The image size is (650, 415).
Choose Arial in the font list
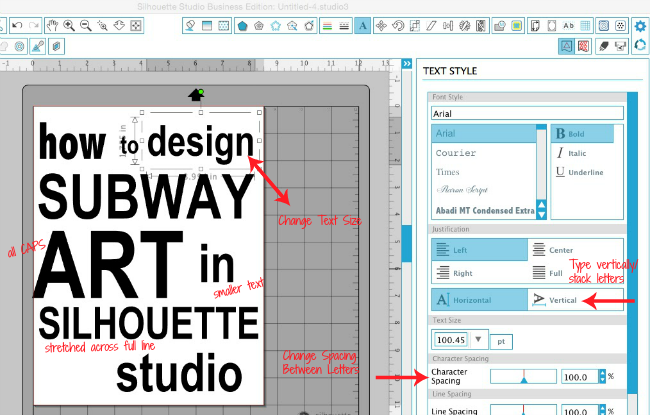coord(484,133)
